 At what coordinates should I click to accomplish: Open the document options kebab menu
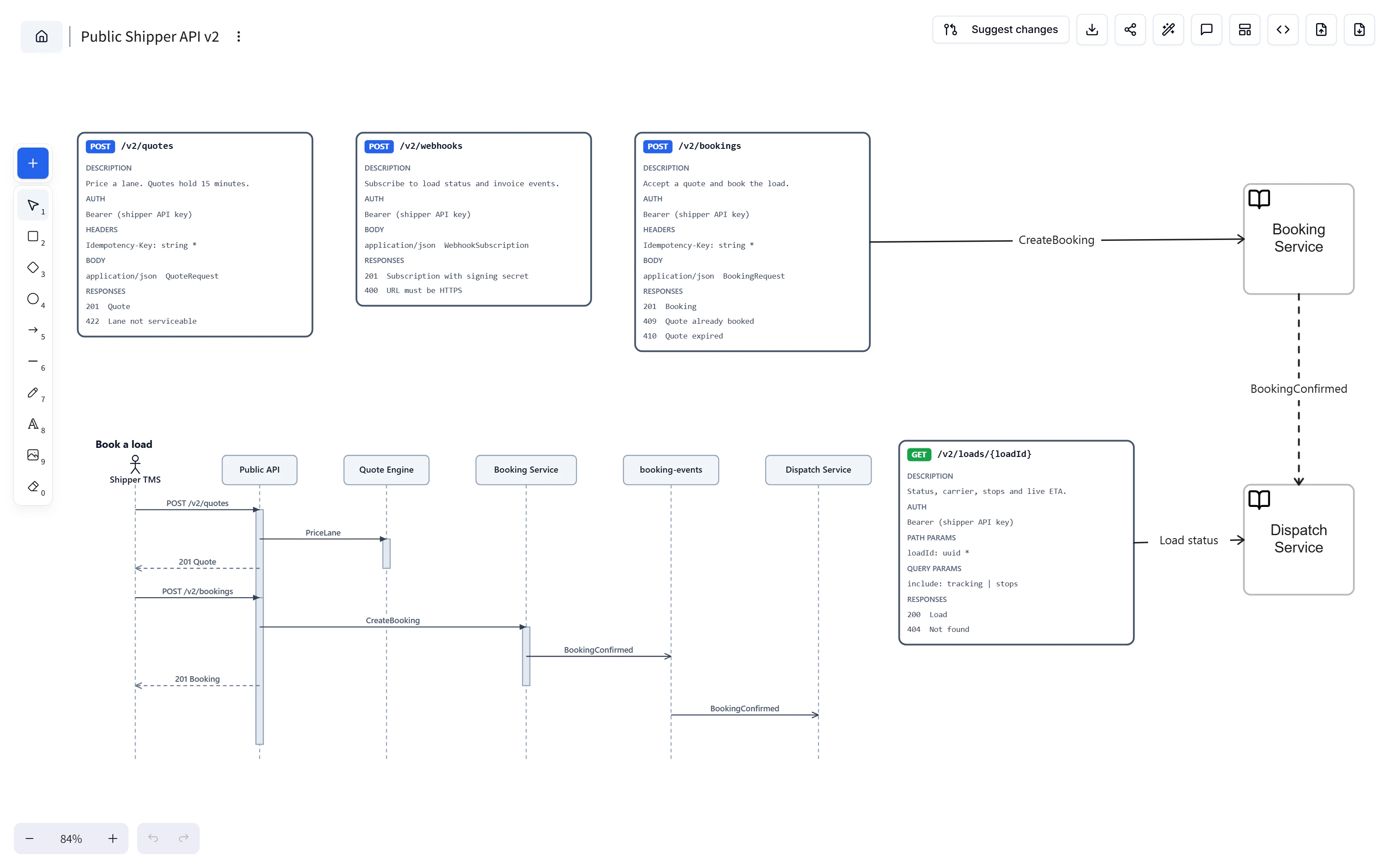[239, 37]
